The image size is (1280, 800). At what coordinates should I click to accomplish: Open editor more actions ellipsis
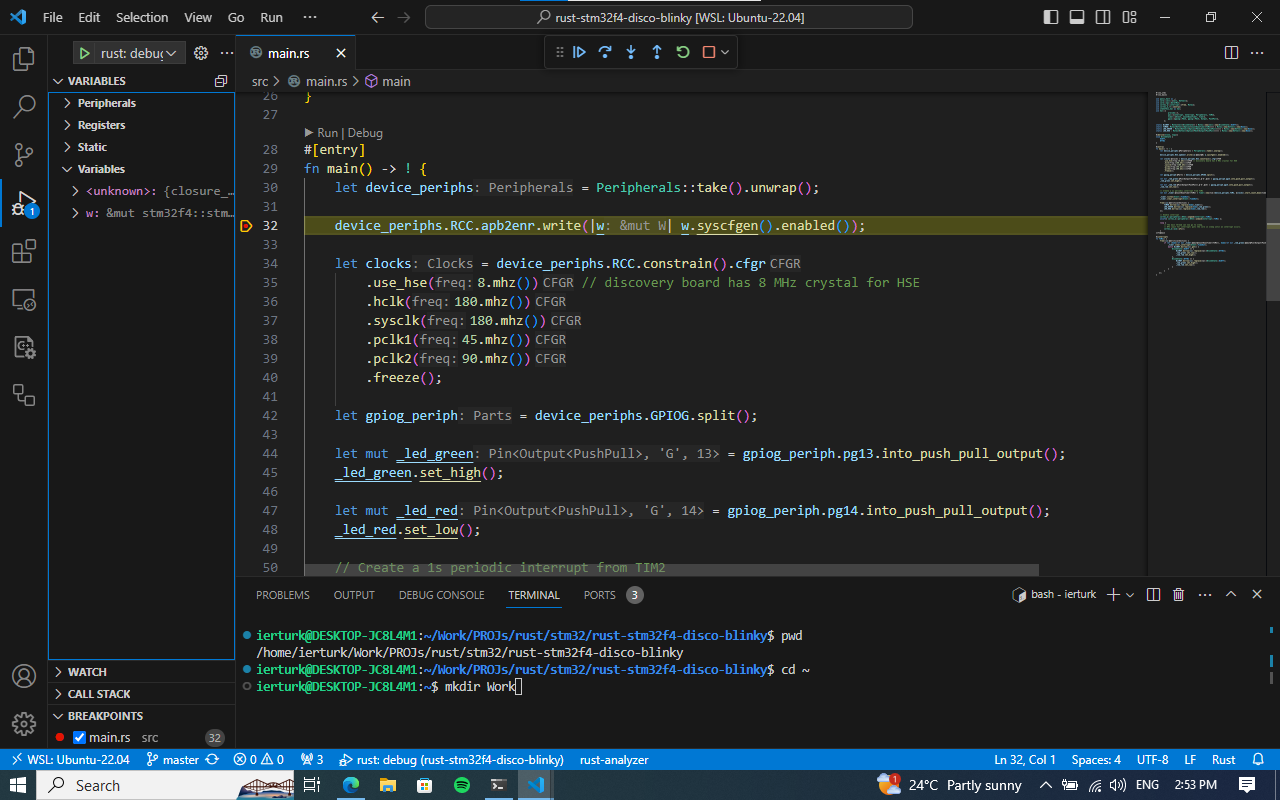coord(1259,53)
